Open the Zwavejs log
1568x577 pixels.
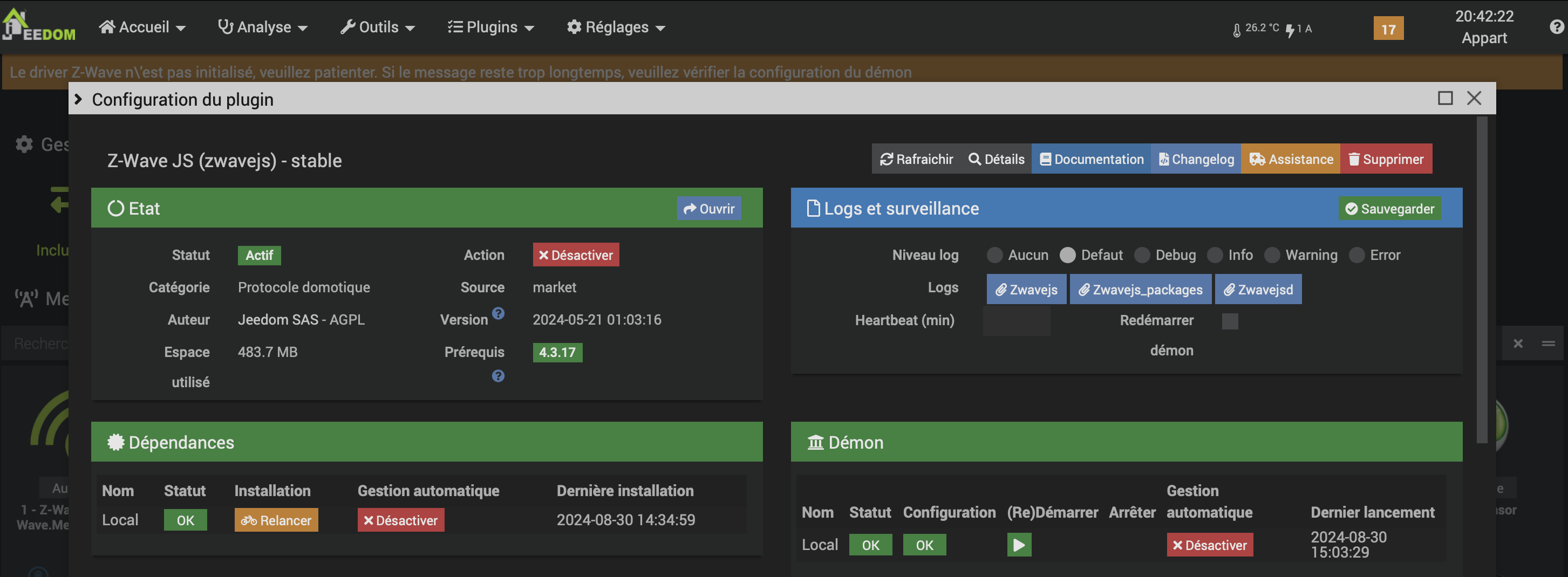1026,289
